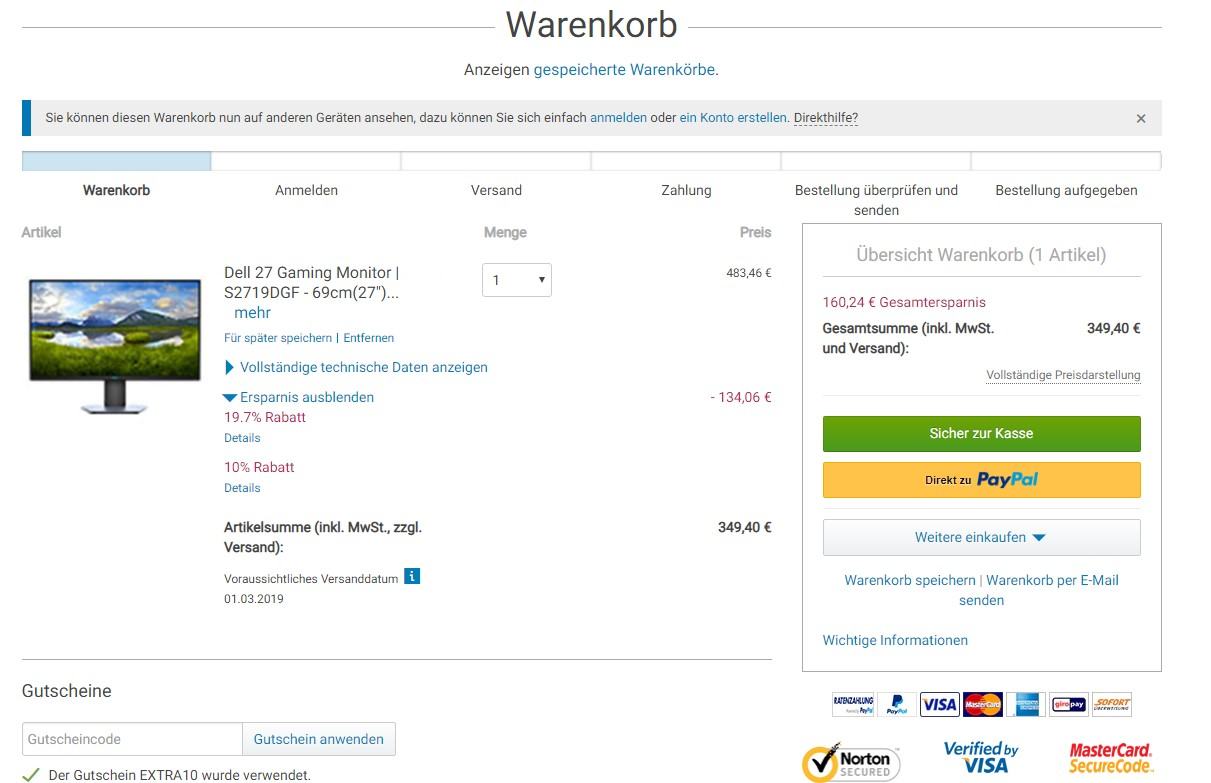Click ein Konto erstellen link

click(x=733, y=117)
